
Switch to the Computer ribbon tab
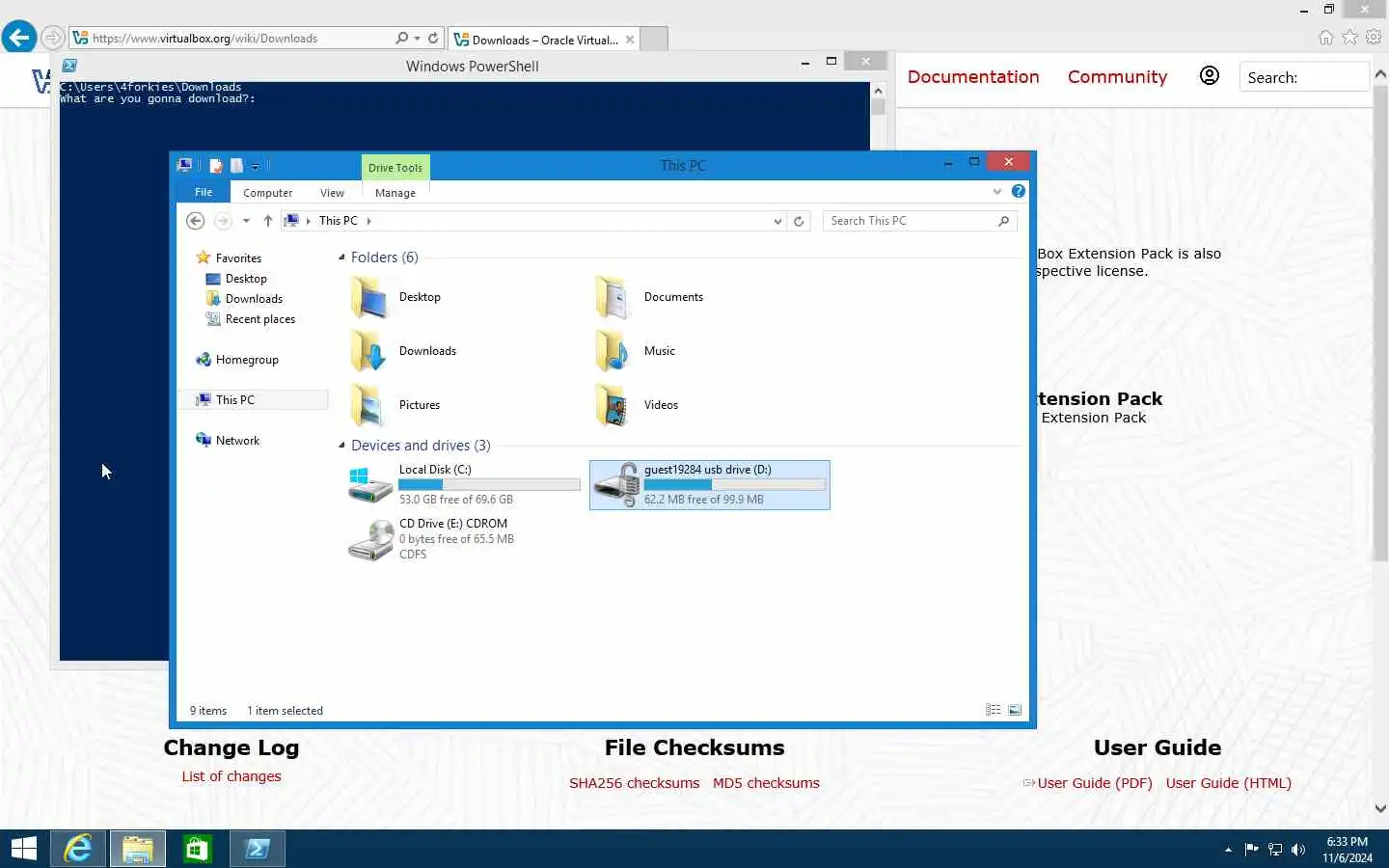267,193
